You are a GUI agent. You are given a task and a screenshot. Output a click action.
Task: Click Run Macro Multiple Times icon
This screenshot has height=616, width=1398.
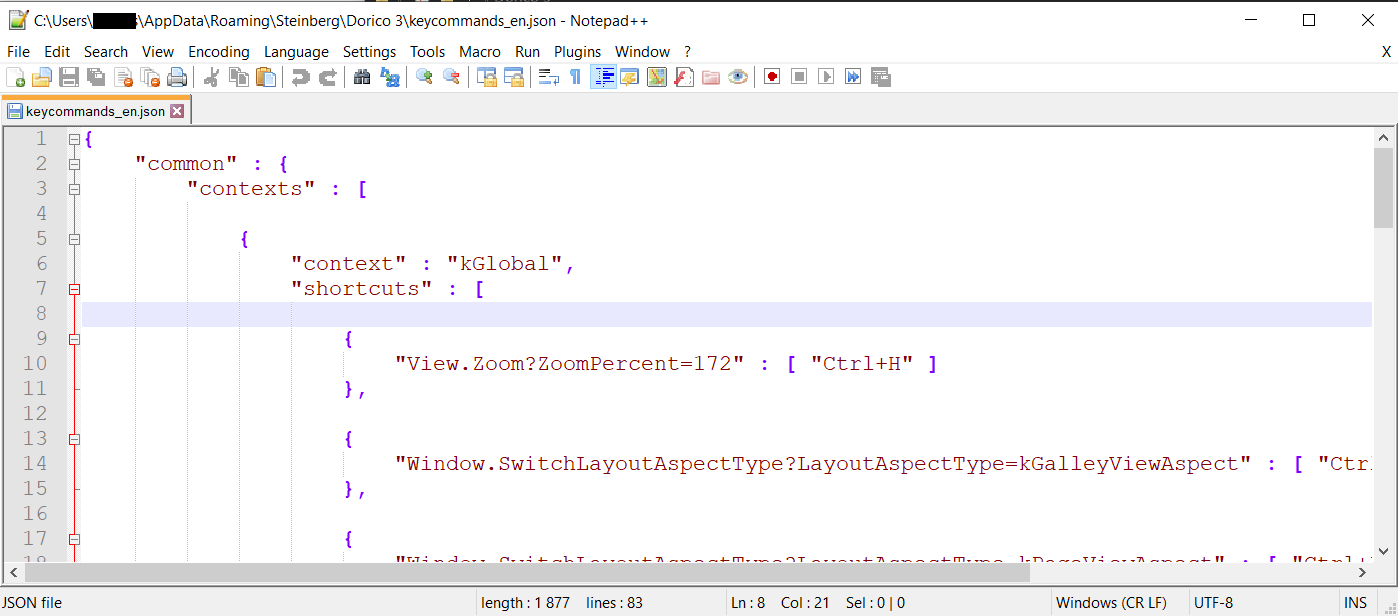coord(853,77)
